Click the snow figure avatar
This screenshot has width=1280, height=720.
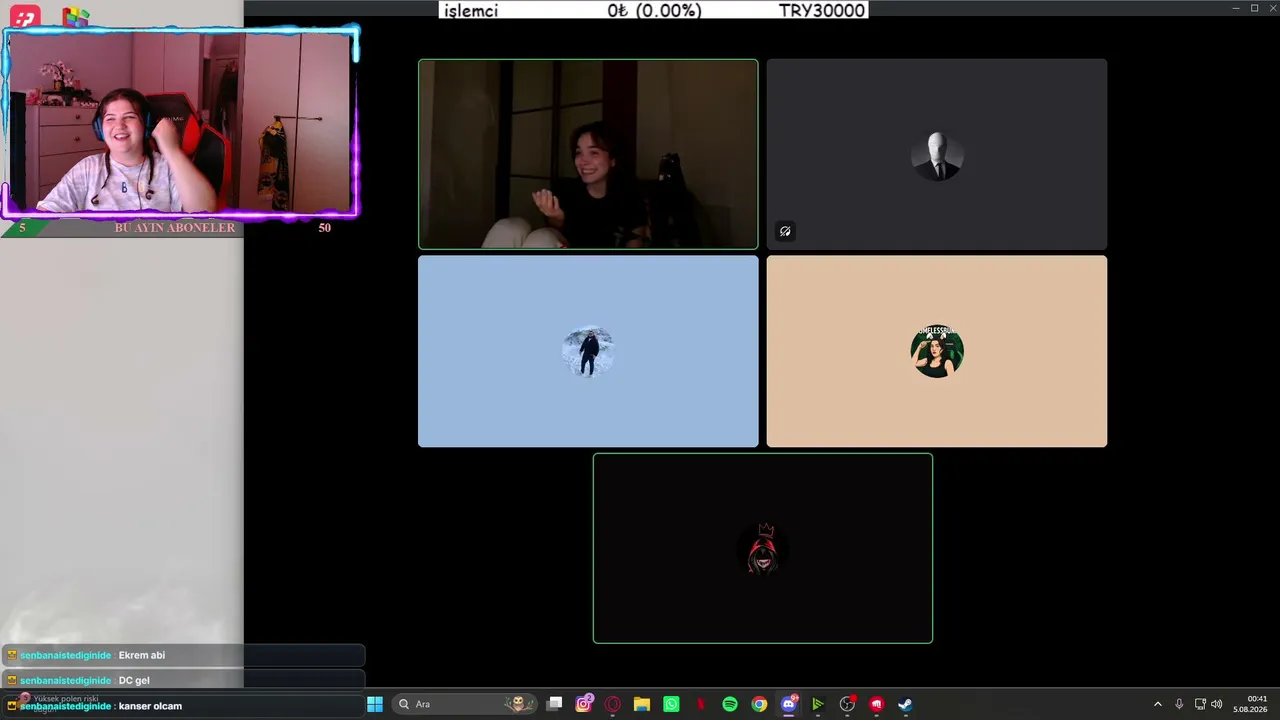(x=588, y=351)
